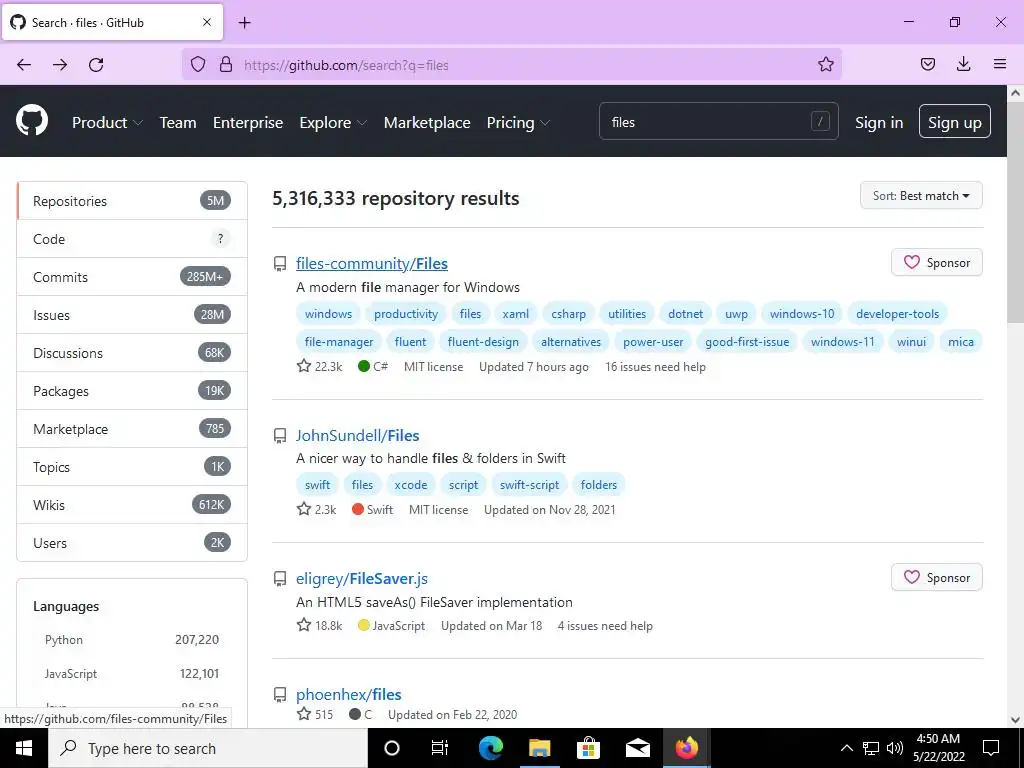Image resolution: width=1024 pixels, height=768 pixels.
Task: Open the Firefox downloads icon
Action: click(963, 64)
